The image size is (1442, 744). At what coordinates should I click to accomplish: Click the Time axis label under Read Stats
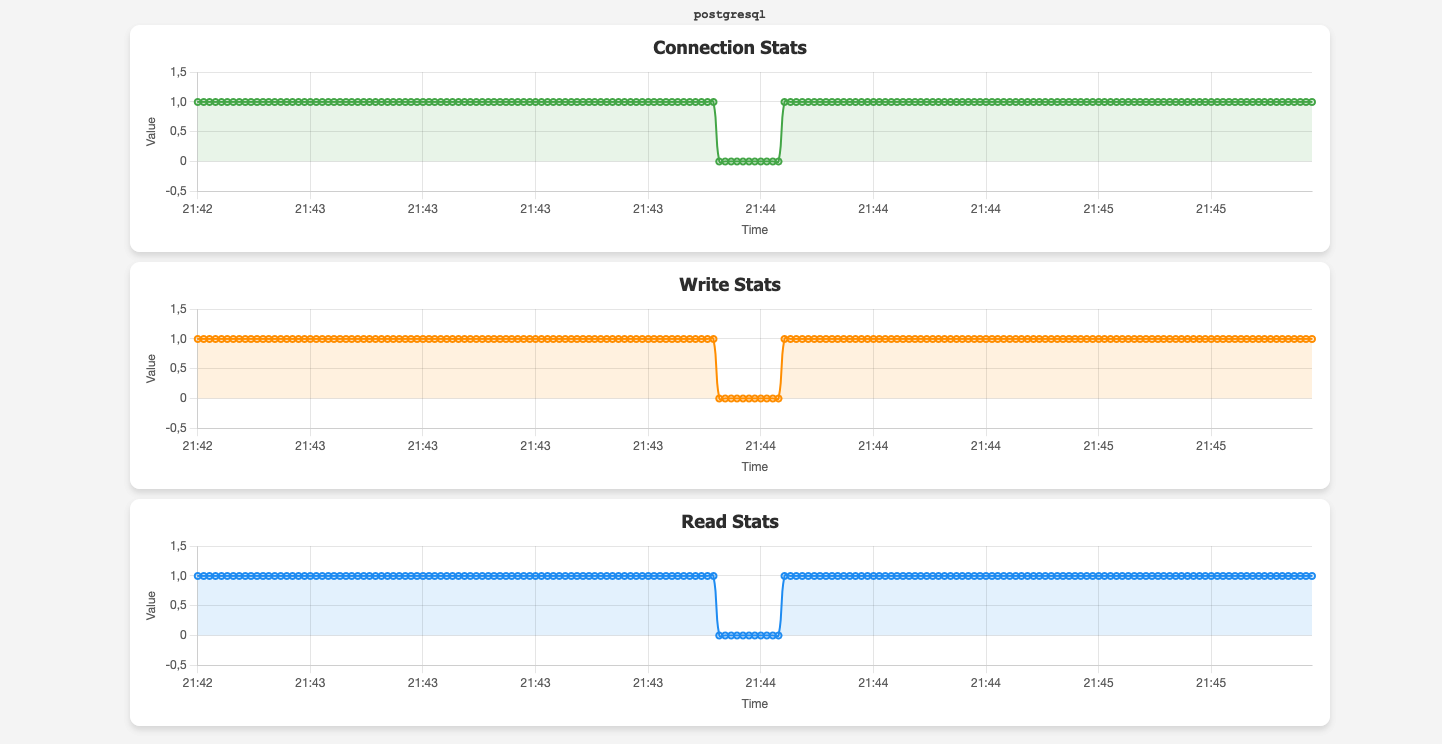click(755, 703)
